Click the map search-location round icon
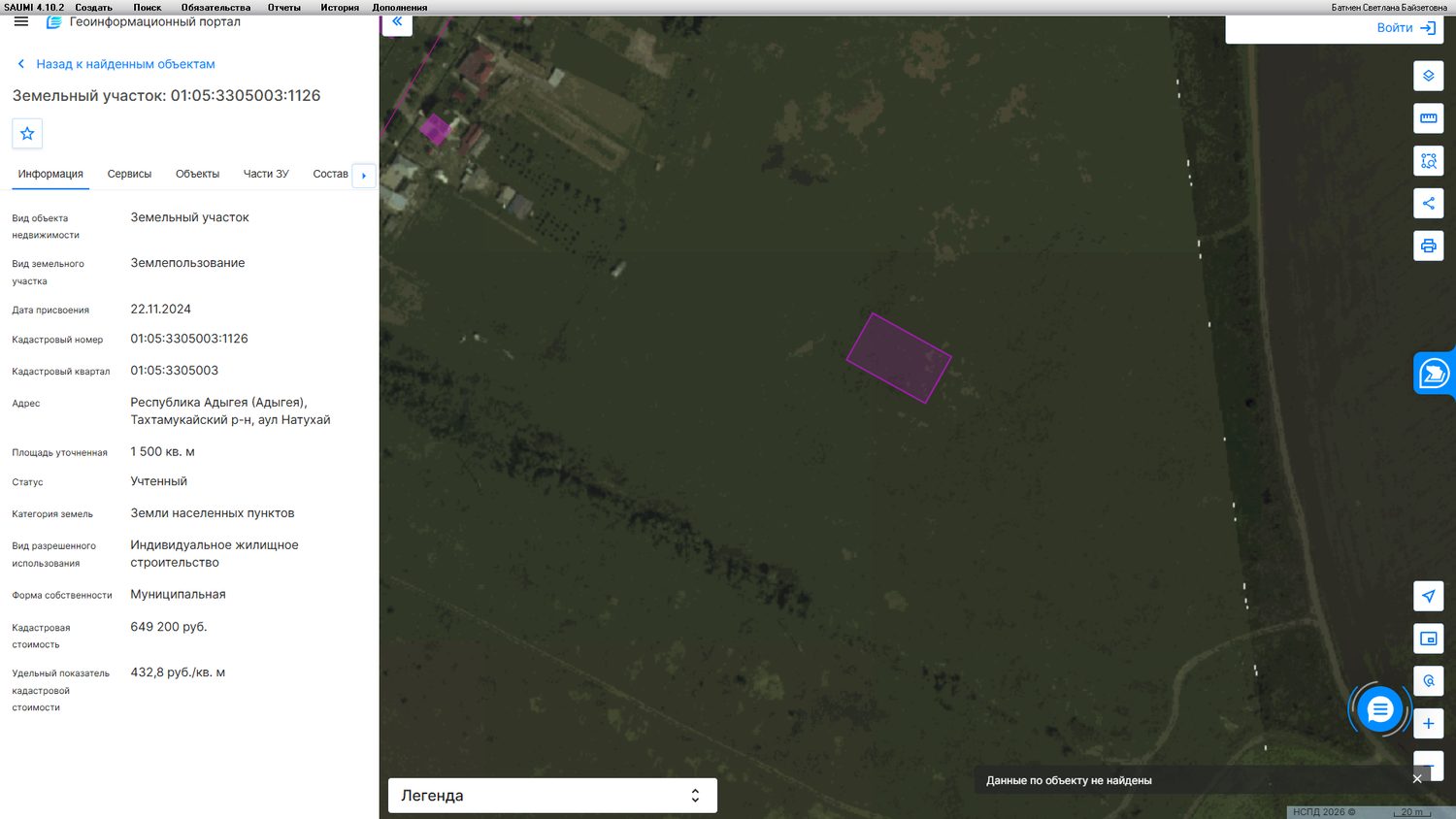The height and width of the screenshot is (819, 1456). pyautogui.click(x=1428, y=681)
